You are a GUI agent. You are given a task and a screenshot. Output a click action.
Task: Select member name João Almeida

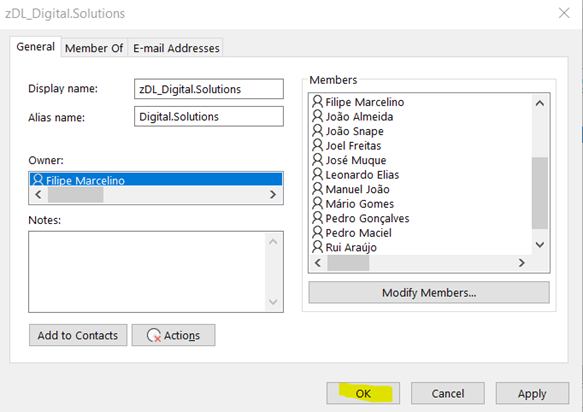click(x=359, y=117)
